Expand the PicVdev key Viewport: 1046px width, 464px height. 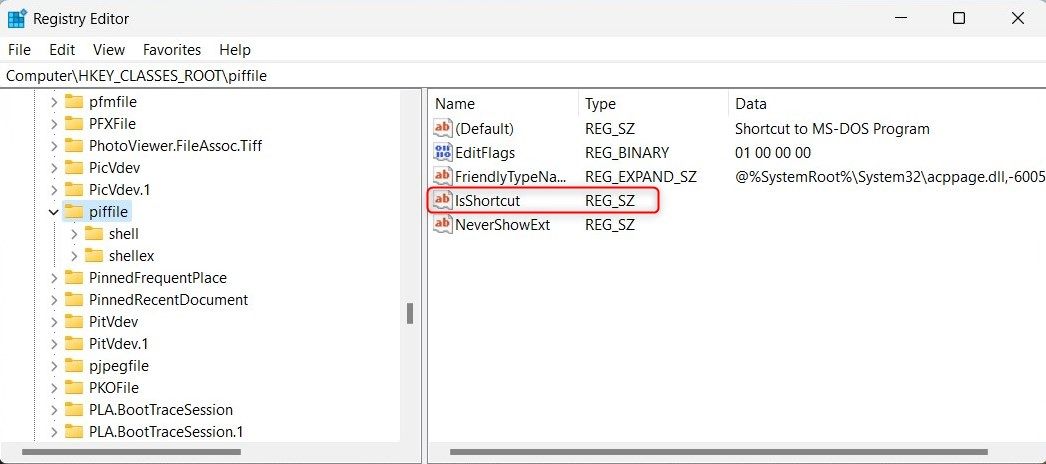coord(55,168)
